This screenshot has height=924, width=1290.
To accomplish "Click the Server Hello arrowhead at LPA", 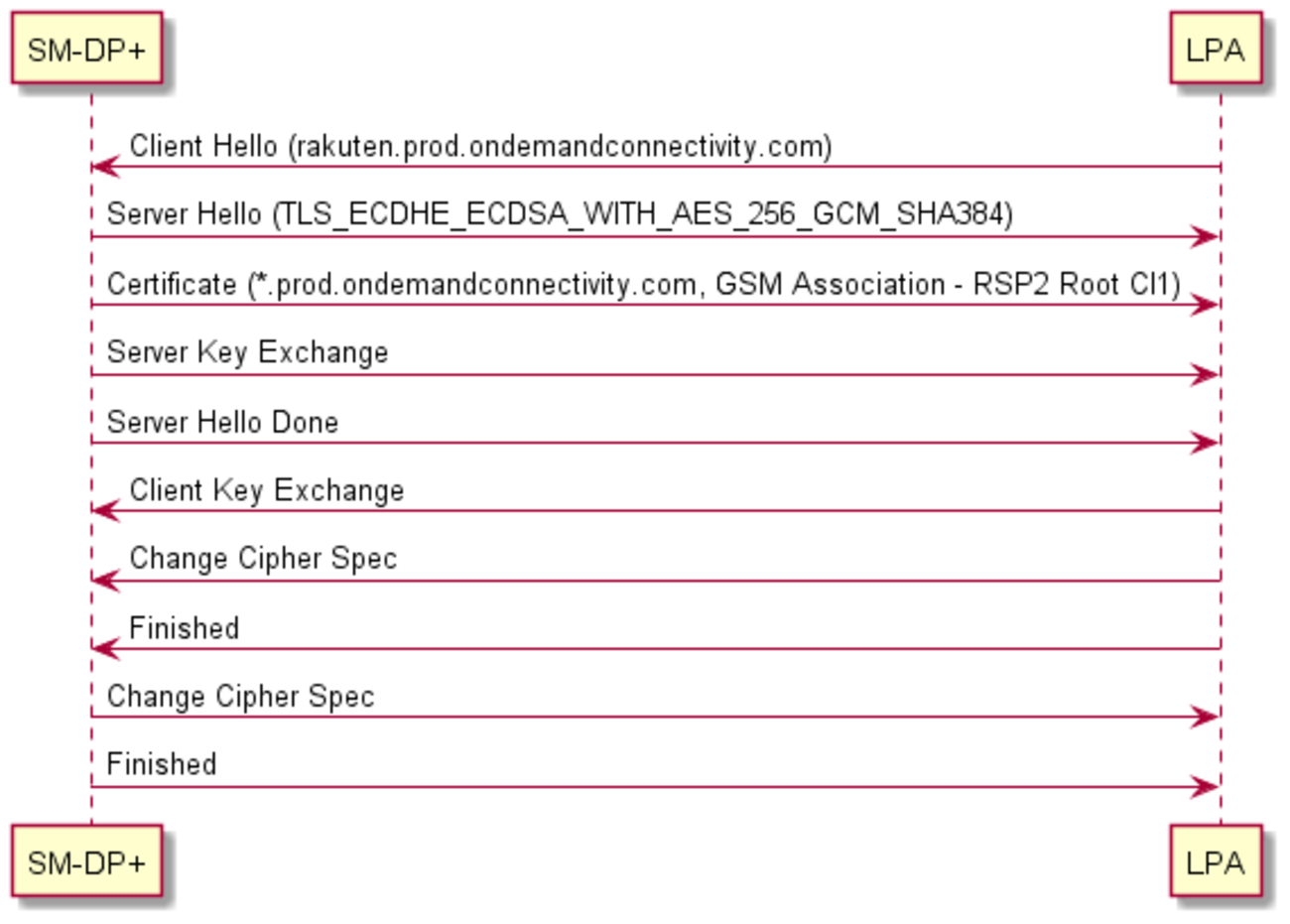I will coord(1206,237).
